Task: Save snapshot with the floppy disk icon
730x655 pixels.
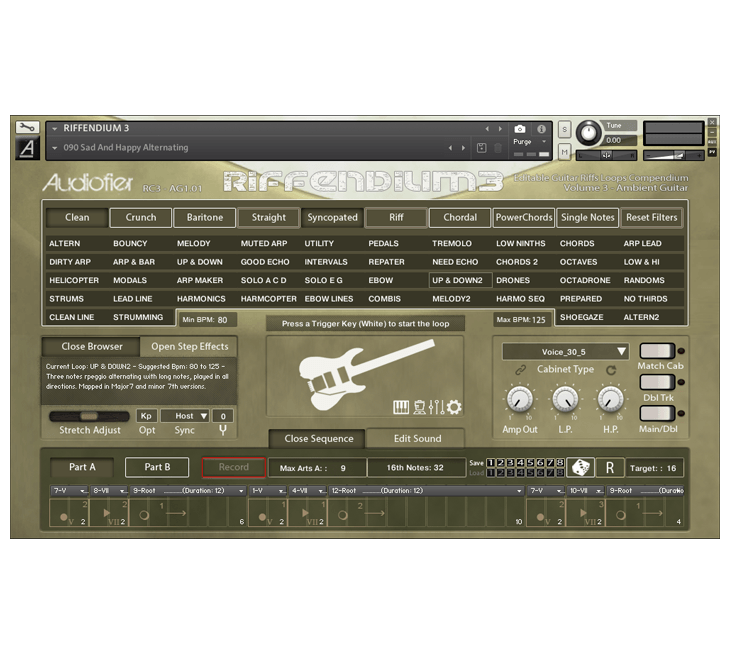Action: click(481, 148)
